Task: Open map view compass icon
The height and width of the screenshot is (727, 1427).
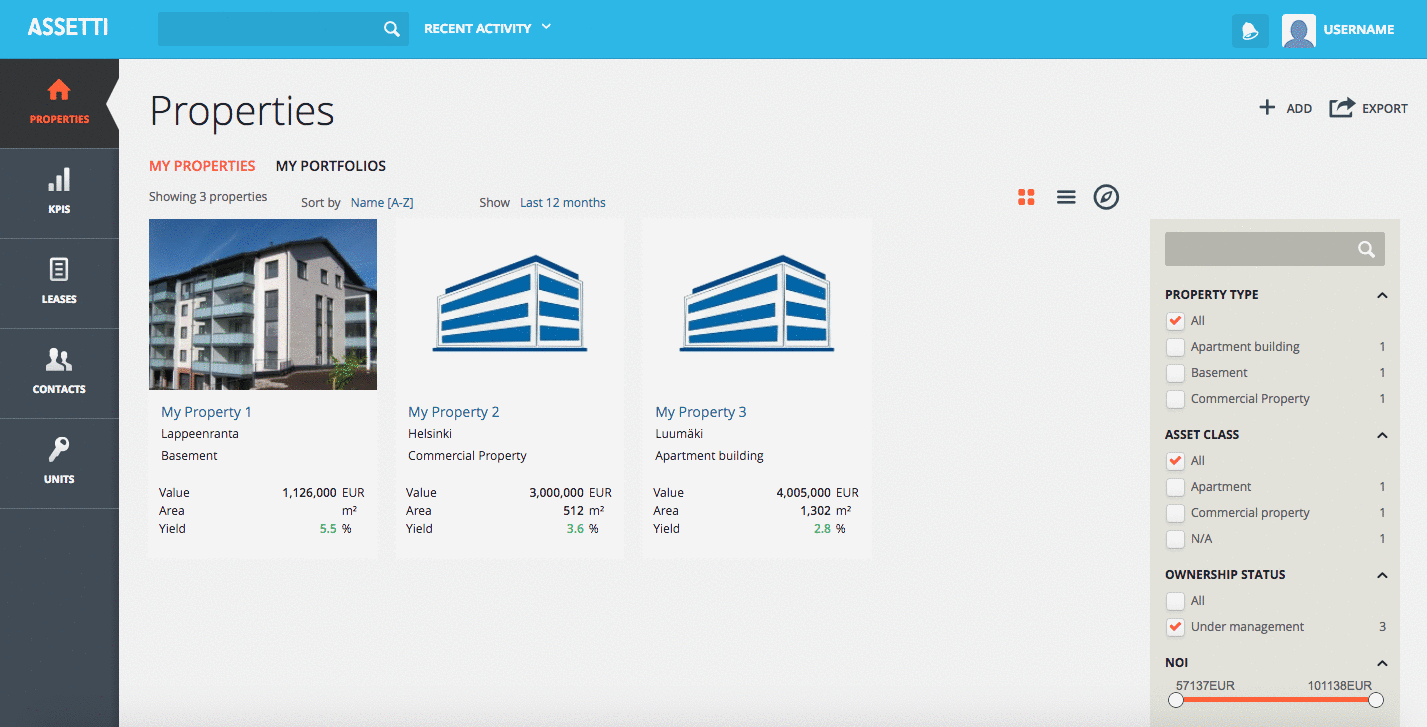Action: (x=1105, y=197)
